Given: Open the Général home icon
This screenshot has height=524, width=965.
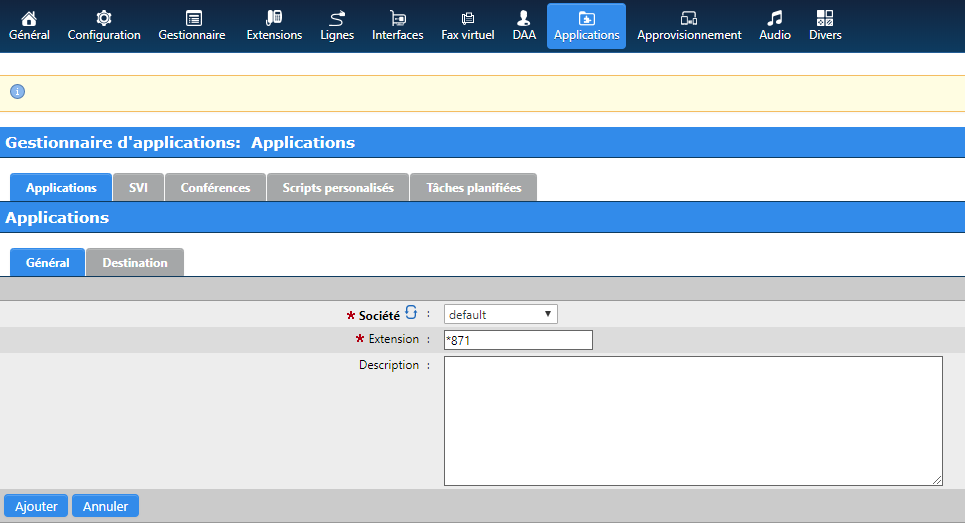Looking at the screenshot, I should pos(29,18).
